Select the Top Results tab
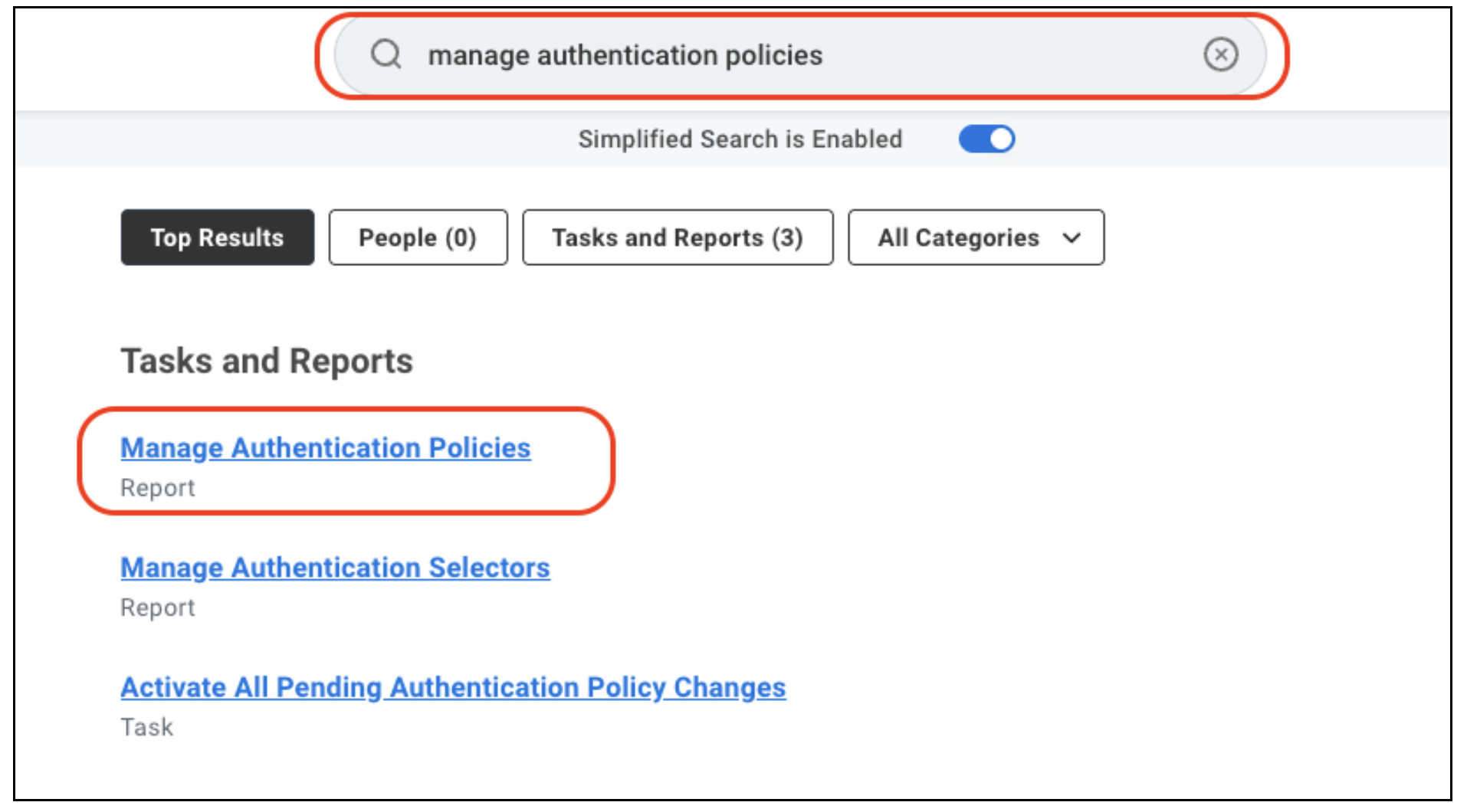Viewport: 1467px width, 812px height. 217,237
